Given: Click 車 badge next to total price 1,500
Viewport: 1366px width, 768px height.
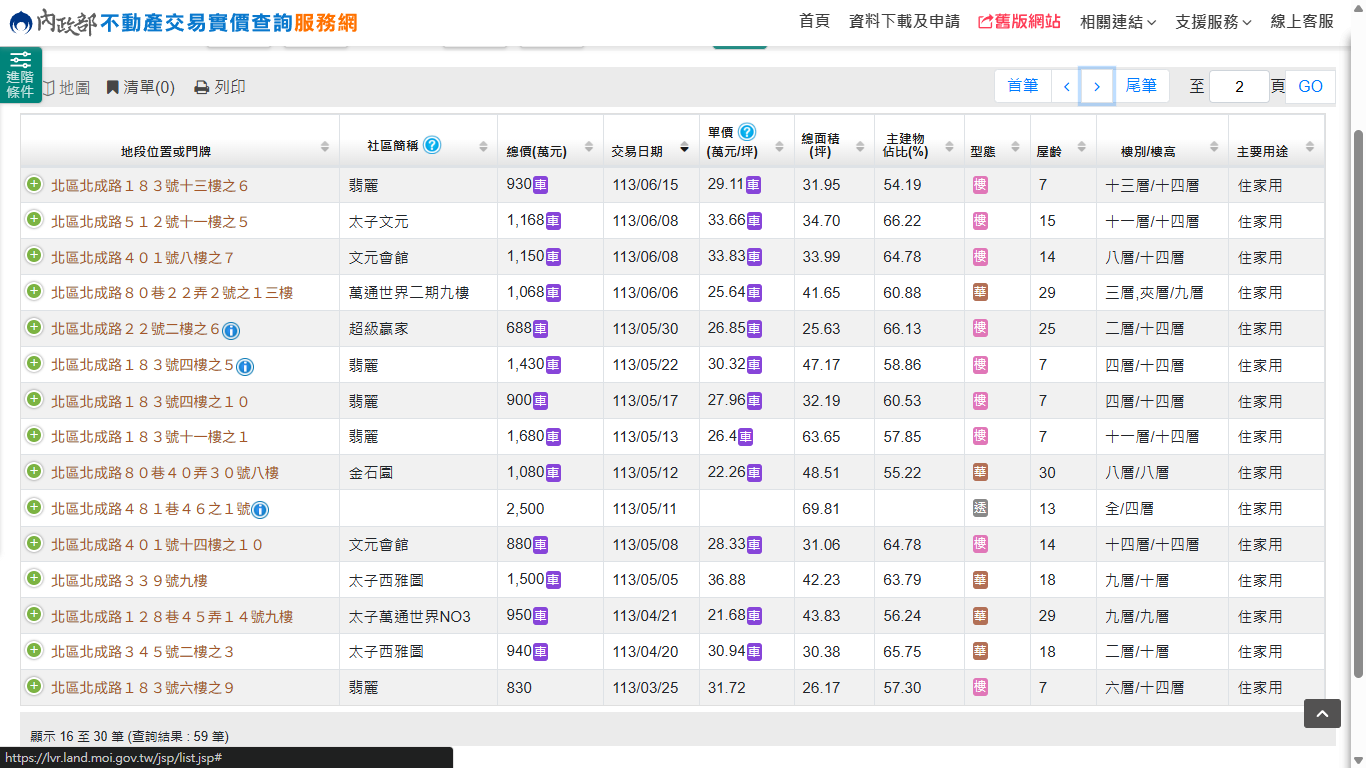Looking at the screenshot, I should click(553, 581).
